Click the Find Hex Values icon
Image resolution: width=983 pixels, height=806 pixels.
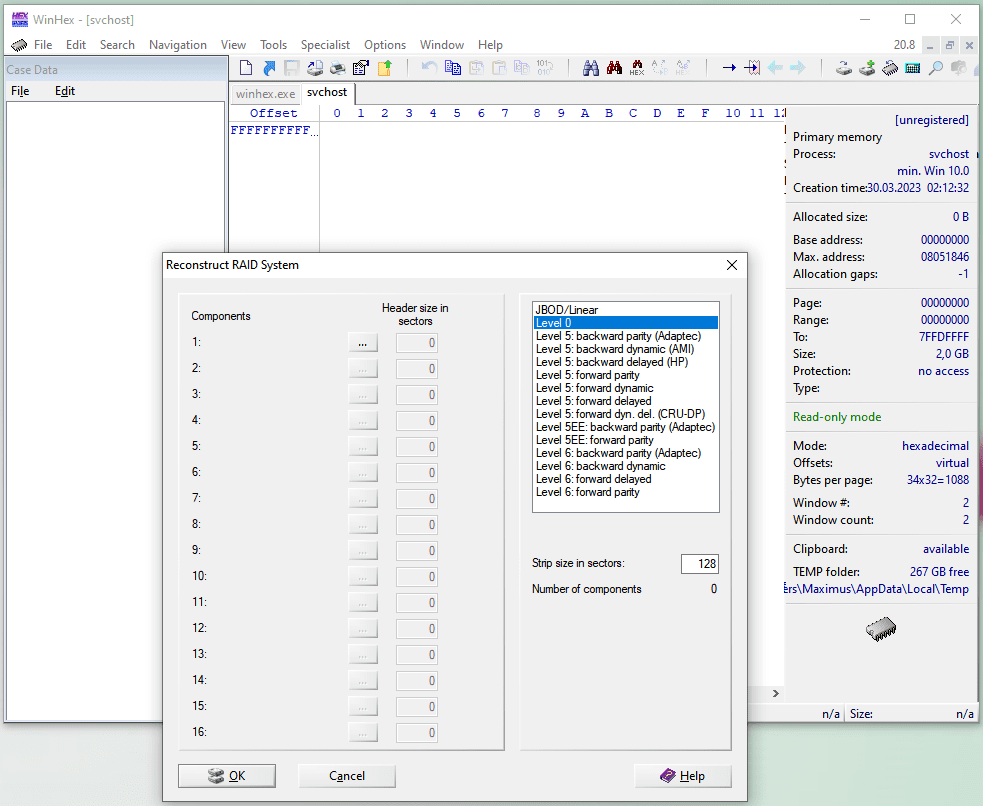coord(637,68)
